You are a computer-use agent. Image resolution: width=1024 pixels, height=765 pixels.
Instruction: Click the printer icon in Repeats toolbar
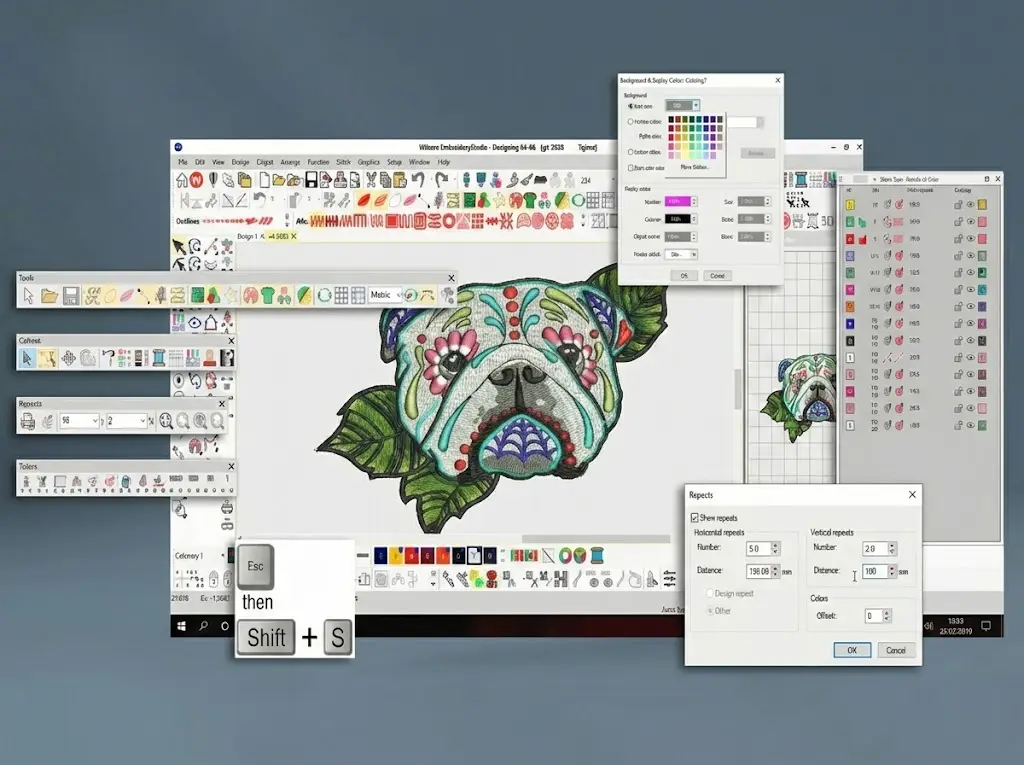tap(28, 422)
